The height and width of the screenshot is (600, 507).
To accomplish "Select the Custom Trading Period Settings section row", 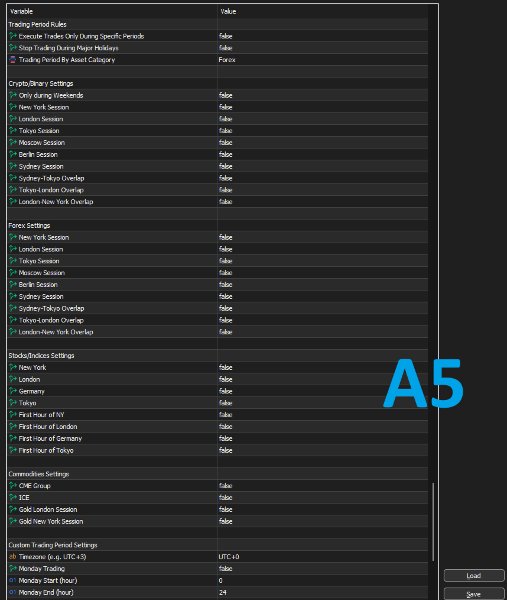I will point(217,545).
